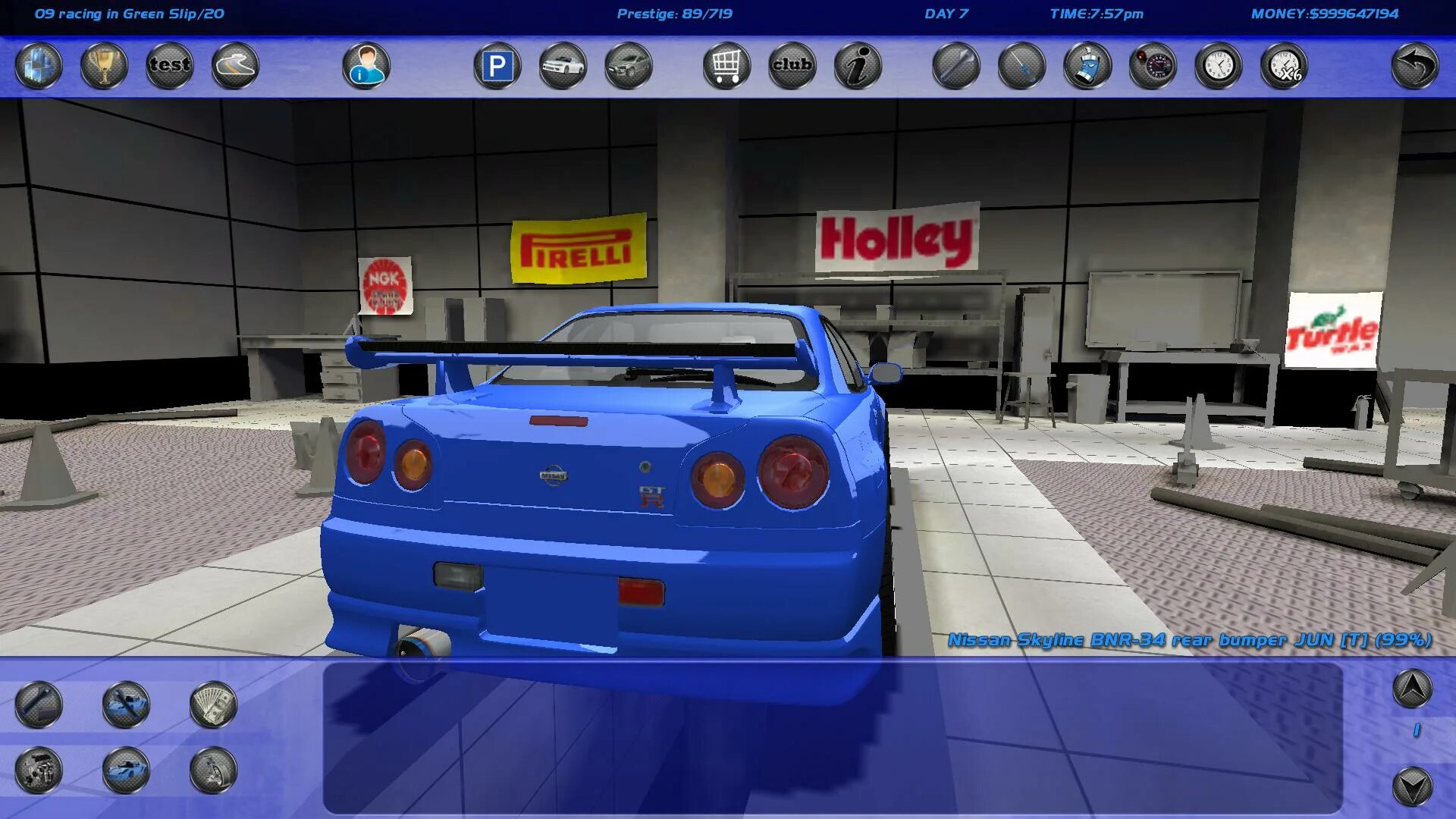
Task: Open the gauges dyno icon
Action: click(1153, 66)
